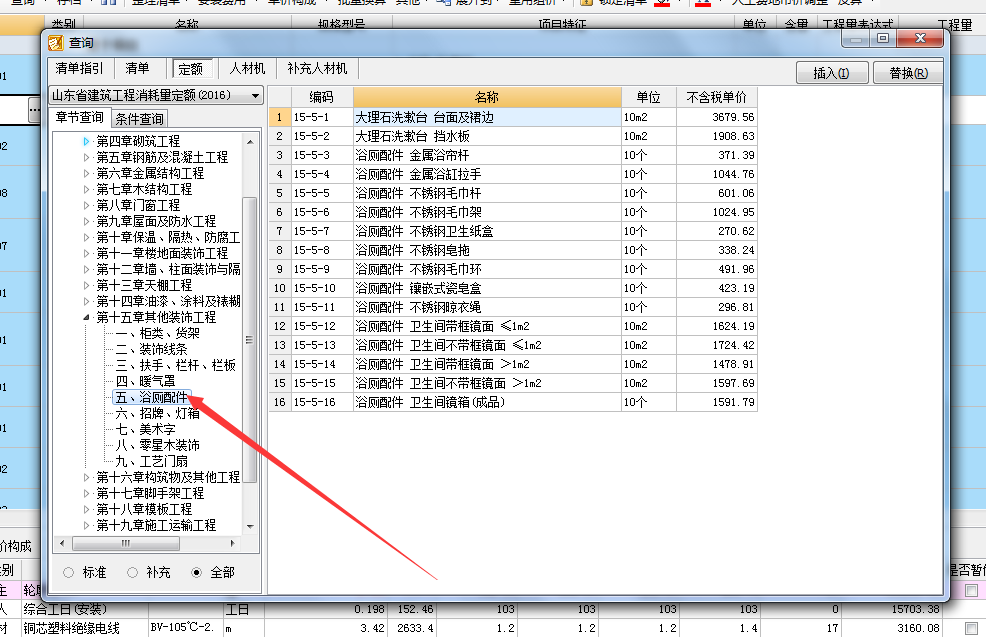Click tree scrollbar down arrow
The height and width of the screenshot is (637, 986).
(250, 526)
